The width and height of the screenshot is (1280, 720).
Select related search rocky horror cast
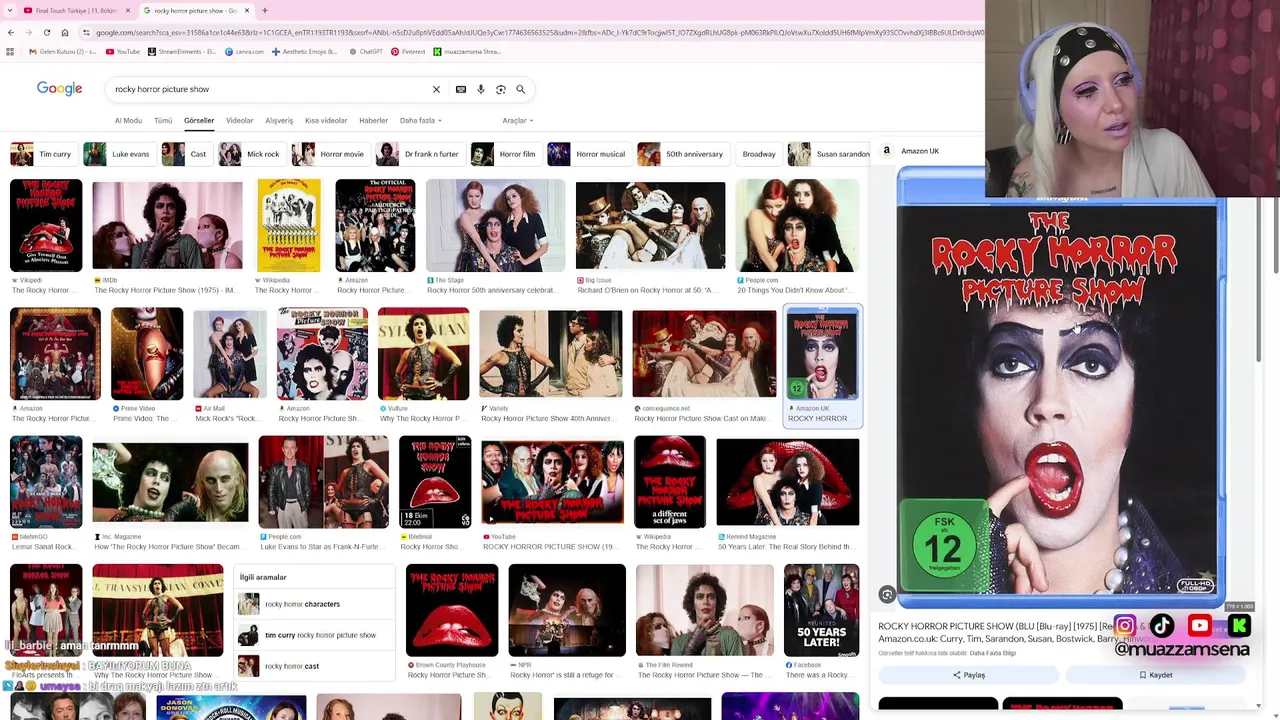[315, 666]
